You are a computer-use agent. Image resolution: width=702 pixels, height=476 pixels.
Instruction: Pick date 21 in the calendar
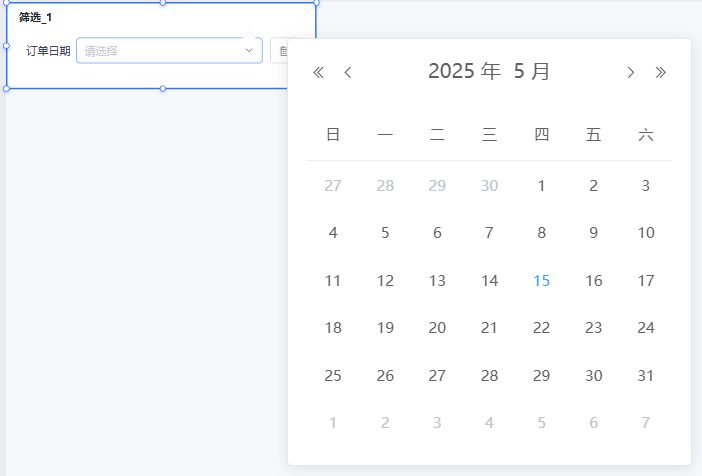489,328
